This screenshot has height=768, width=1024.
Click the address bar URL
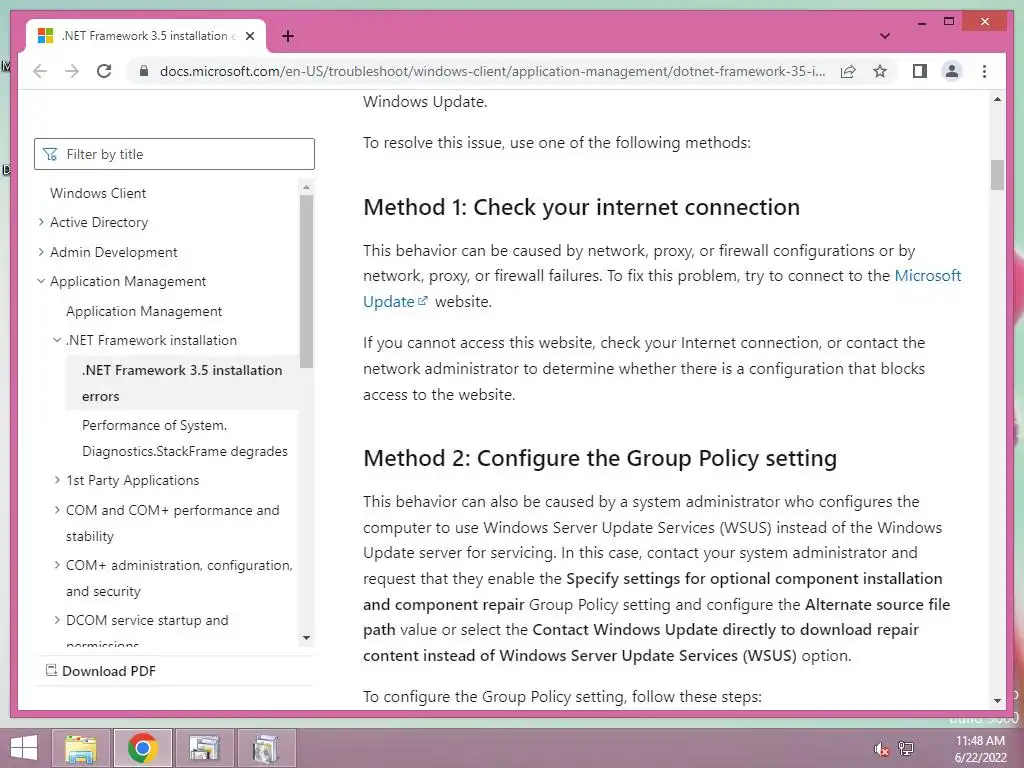pyautogui.click(x=492, y=71)
